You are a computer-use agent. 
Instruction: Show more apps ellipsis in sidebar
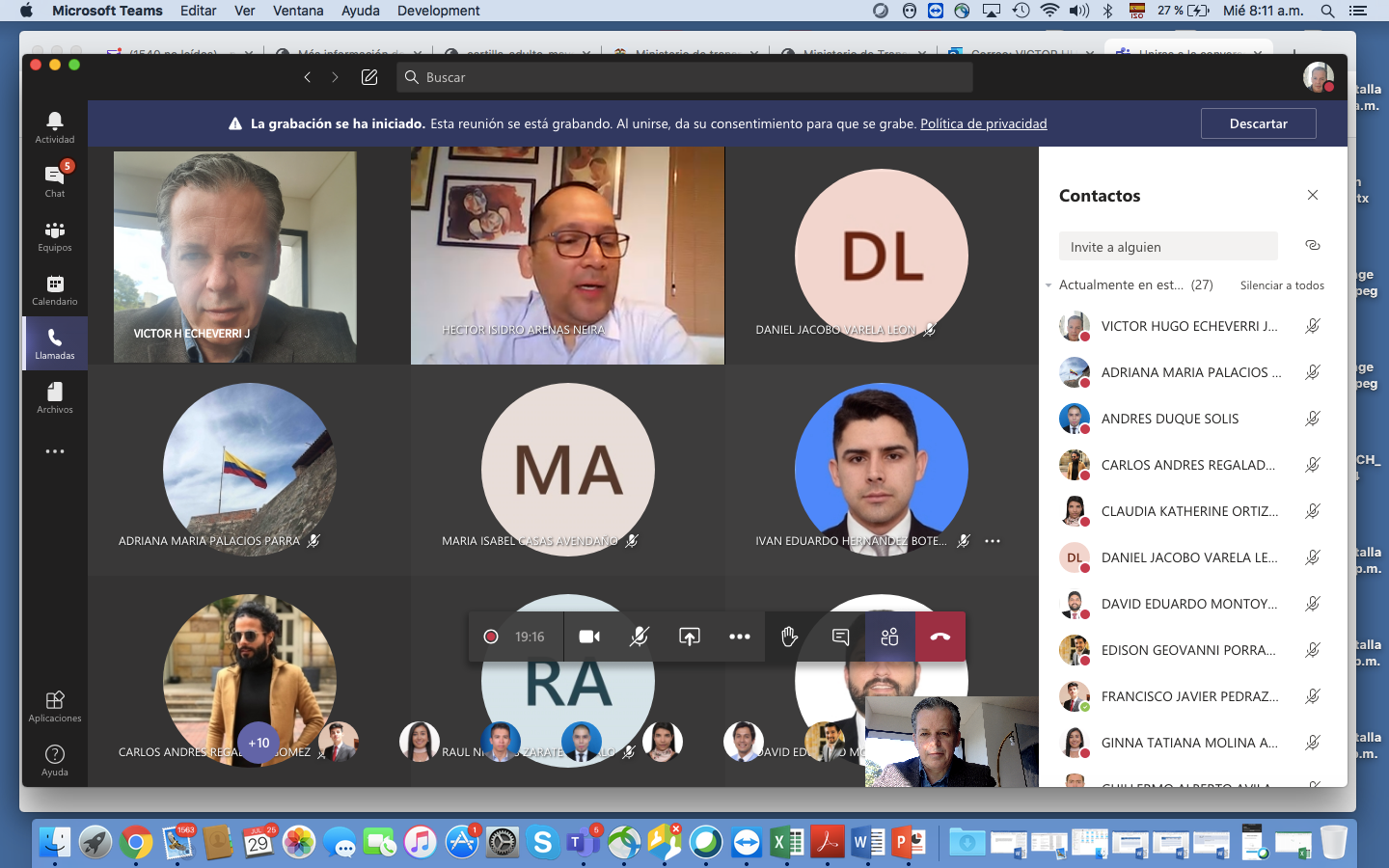click(55, 451)
